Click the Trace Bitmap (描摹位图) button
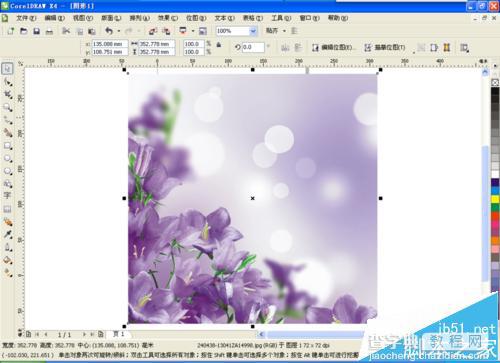 coord(385,48)
